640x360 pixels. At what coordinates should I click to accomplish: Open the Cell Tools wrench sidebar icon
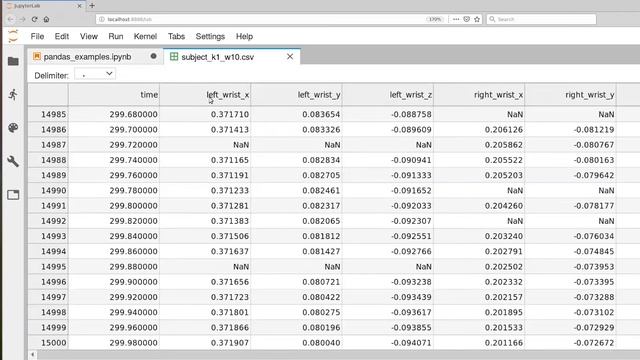(x=13, y=161)
